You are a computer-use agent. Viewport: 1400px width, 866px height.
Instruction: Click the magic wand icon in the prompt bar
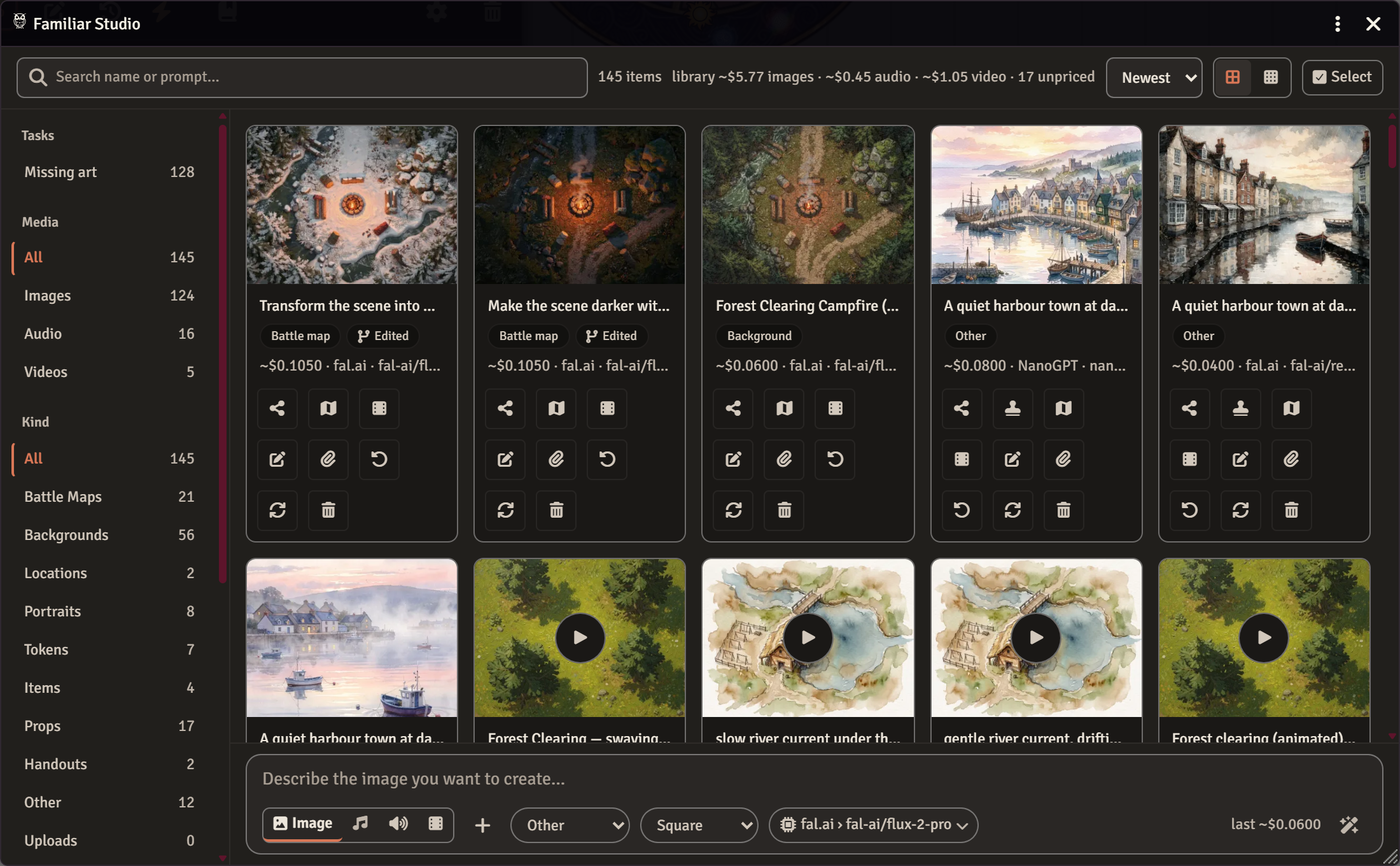[1349, 825]
